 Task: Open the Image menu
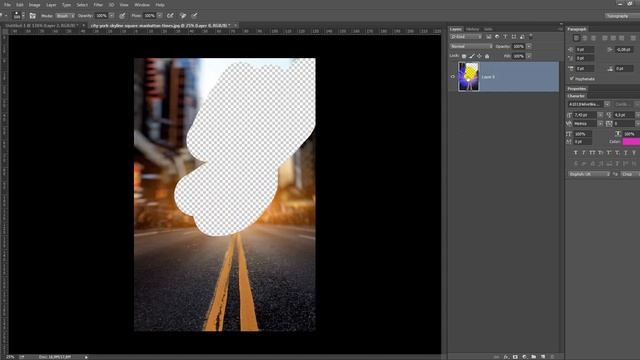[34, 5]
